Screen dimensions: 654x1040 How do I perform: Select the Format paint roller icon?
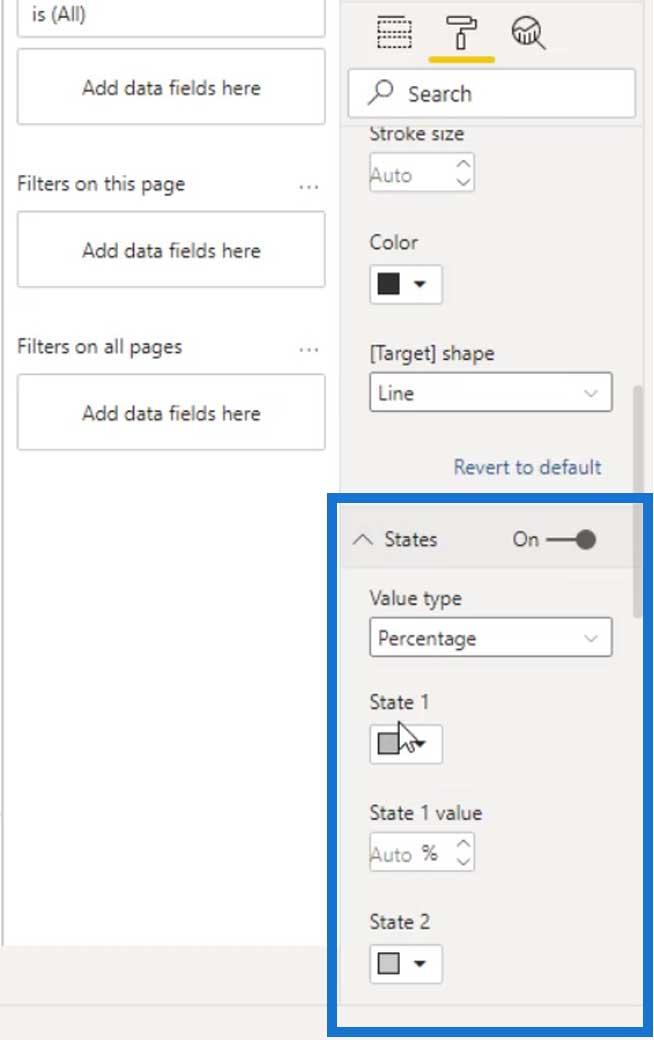(461, 32)
